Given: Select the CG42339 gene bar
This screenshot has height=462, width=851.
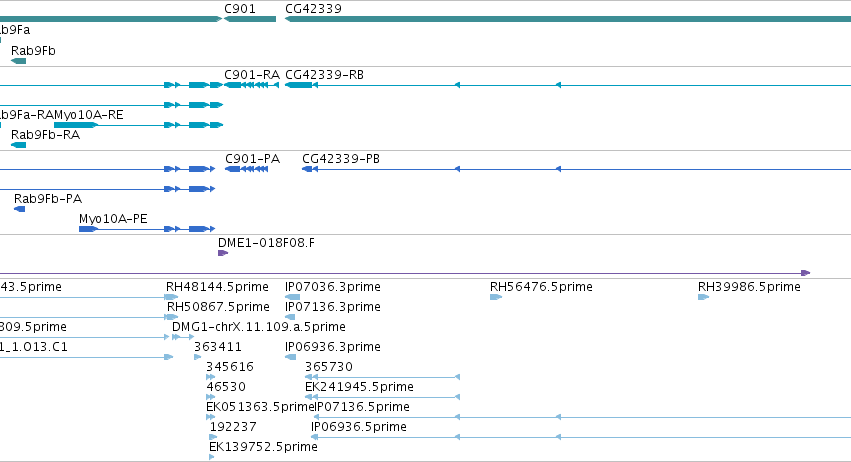Looking at the screenshot, I should tap(568, 19).
